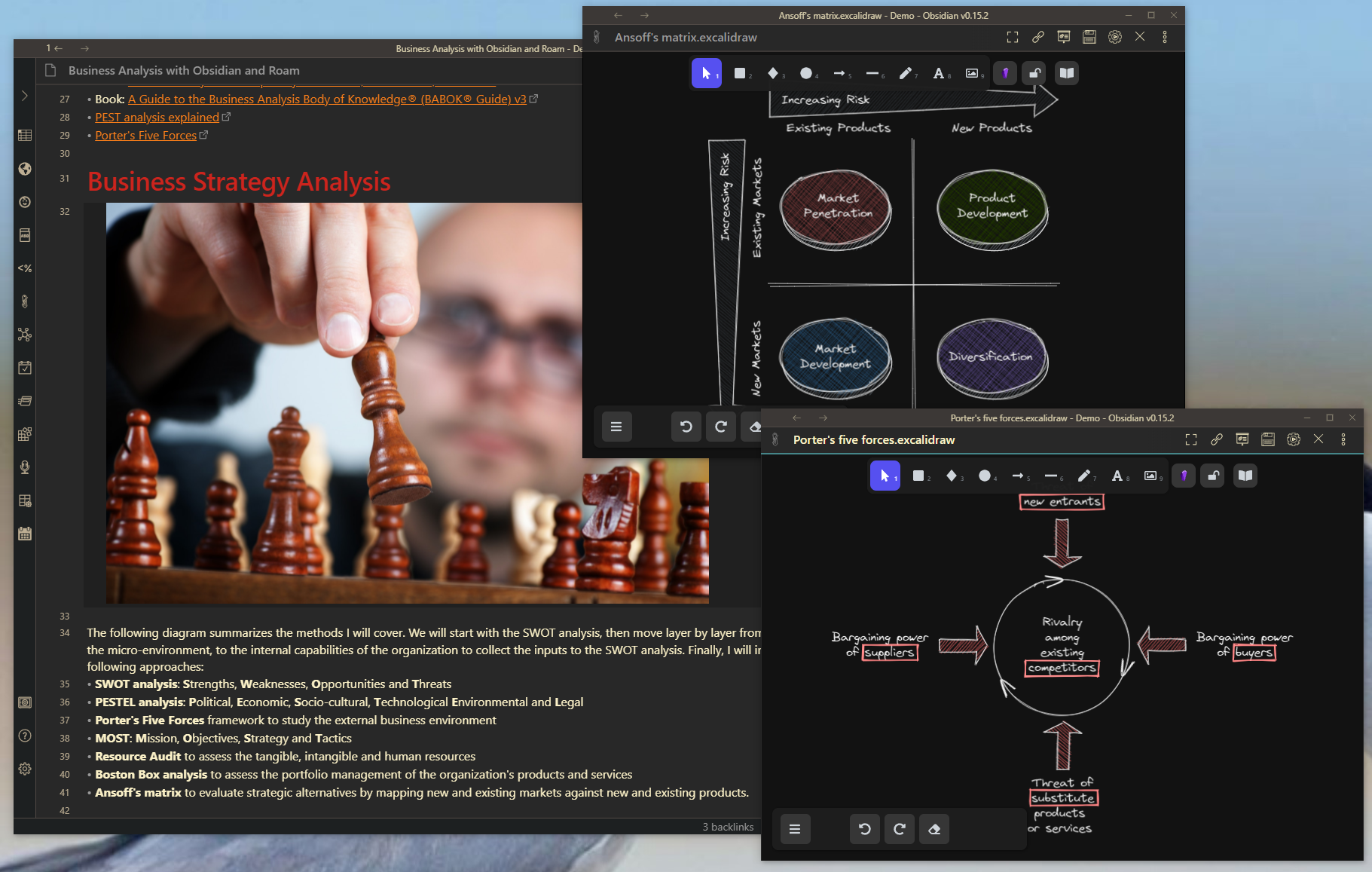Click the Business Strategy Analysis heading
1372x872 pixels.
tap(239, 182)
